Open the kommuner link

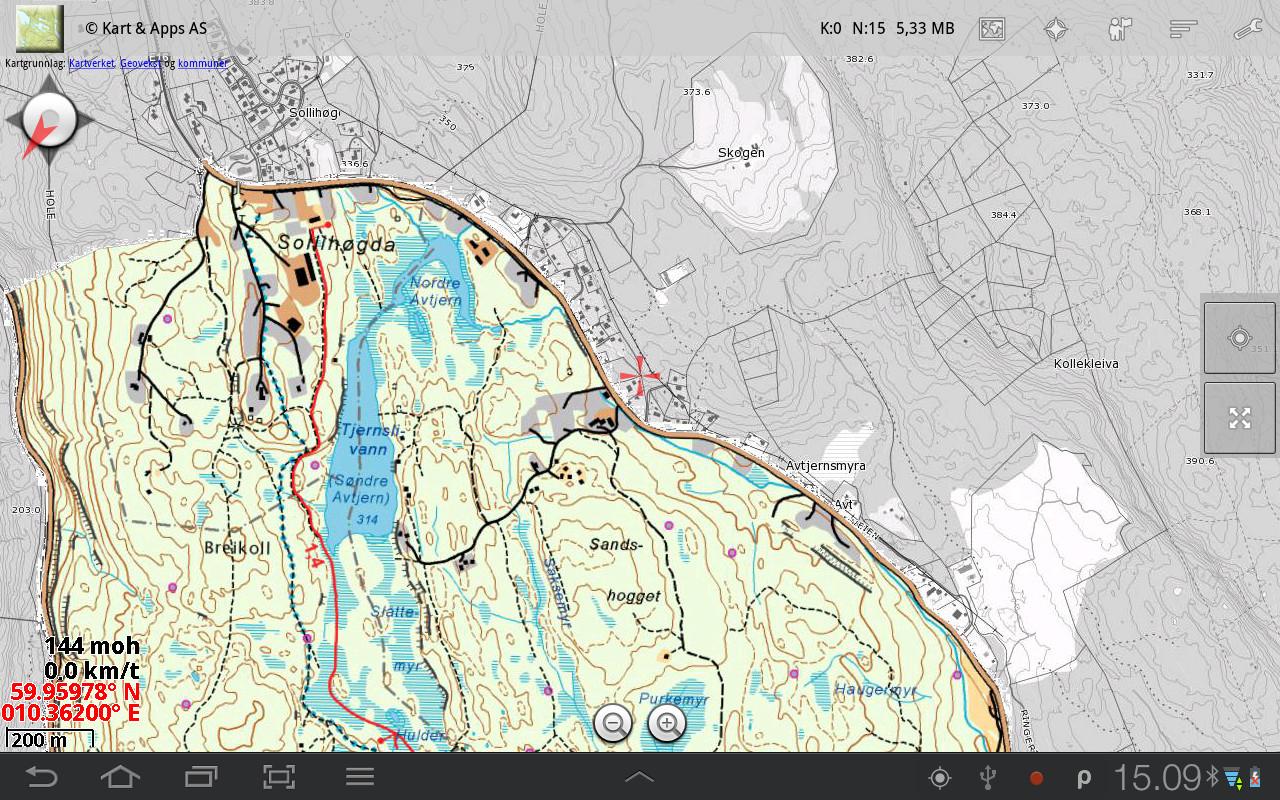(x=203, y=63)
